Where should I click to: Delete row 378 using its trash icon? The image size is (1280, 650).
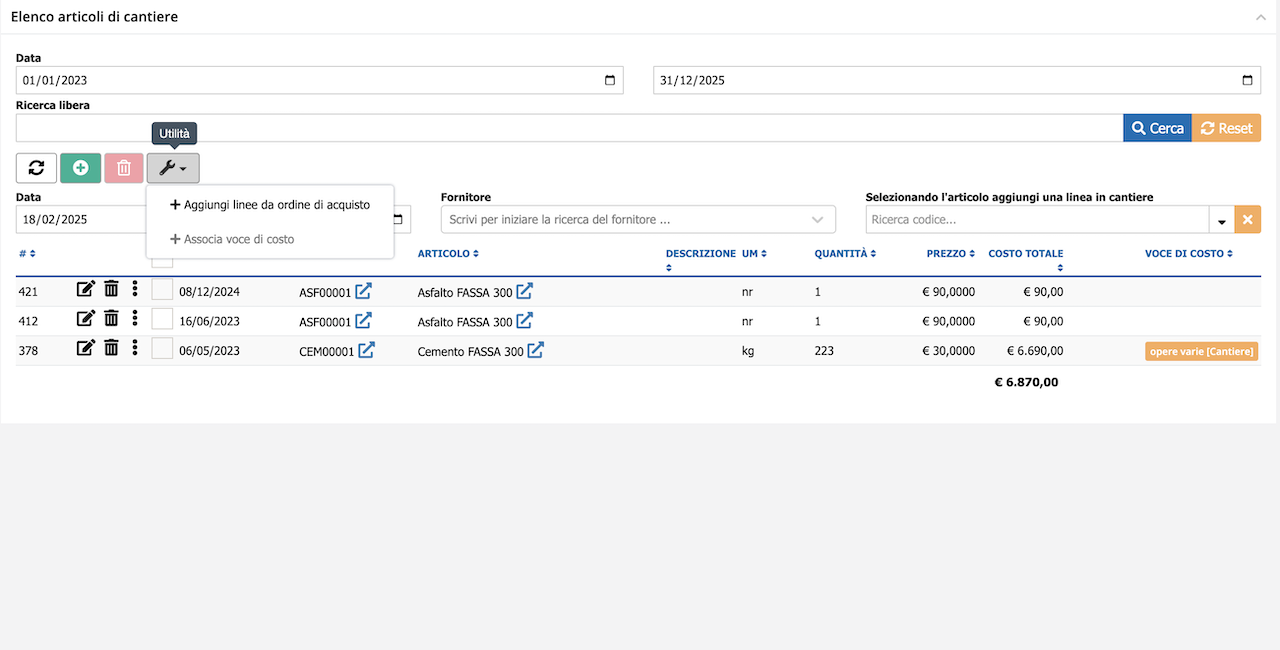click(x=111, y=349)
